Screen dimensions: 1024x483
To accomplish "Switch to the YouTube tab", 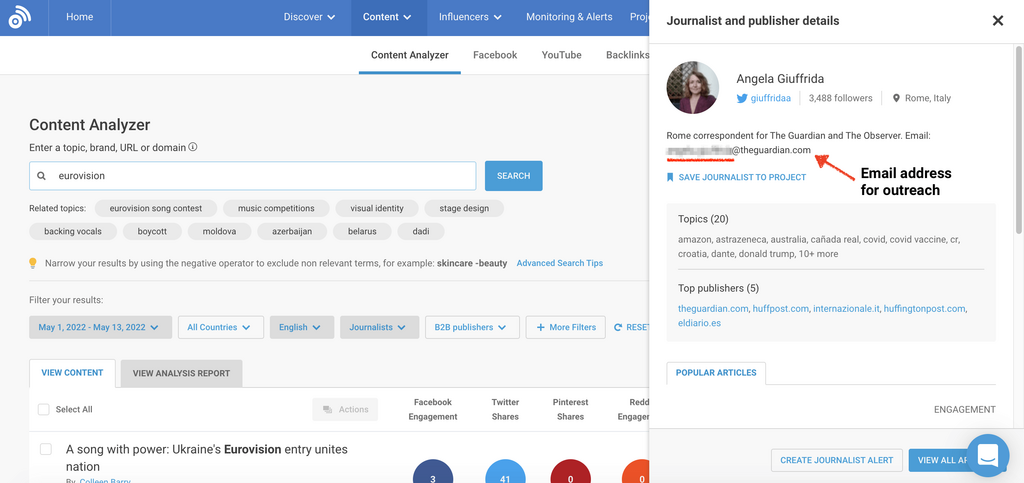I will (x=561, y=55).
